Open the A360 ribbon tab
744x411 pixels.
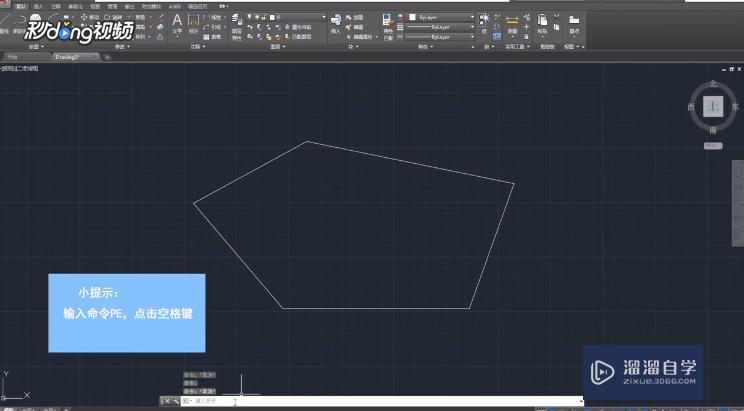pos(175,7)
